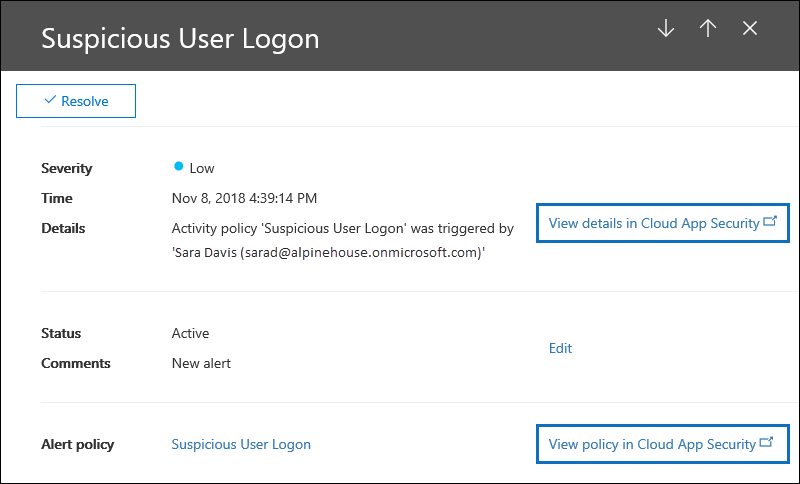Go to next alert with down arrow
This screenshot has height=484, width=800.
(x=666, y=28)
